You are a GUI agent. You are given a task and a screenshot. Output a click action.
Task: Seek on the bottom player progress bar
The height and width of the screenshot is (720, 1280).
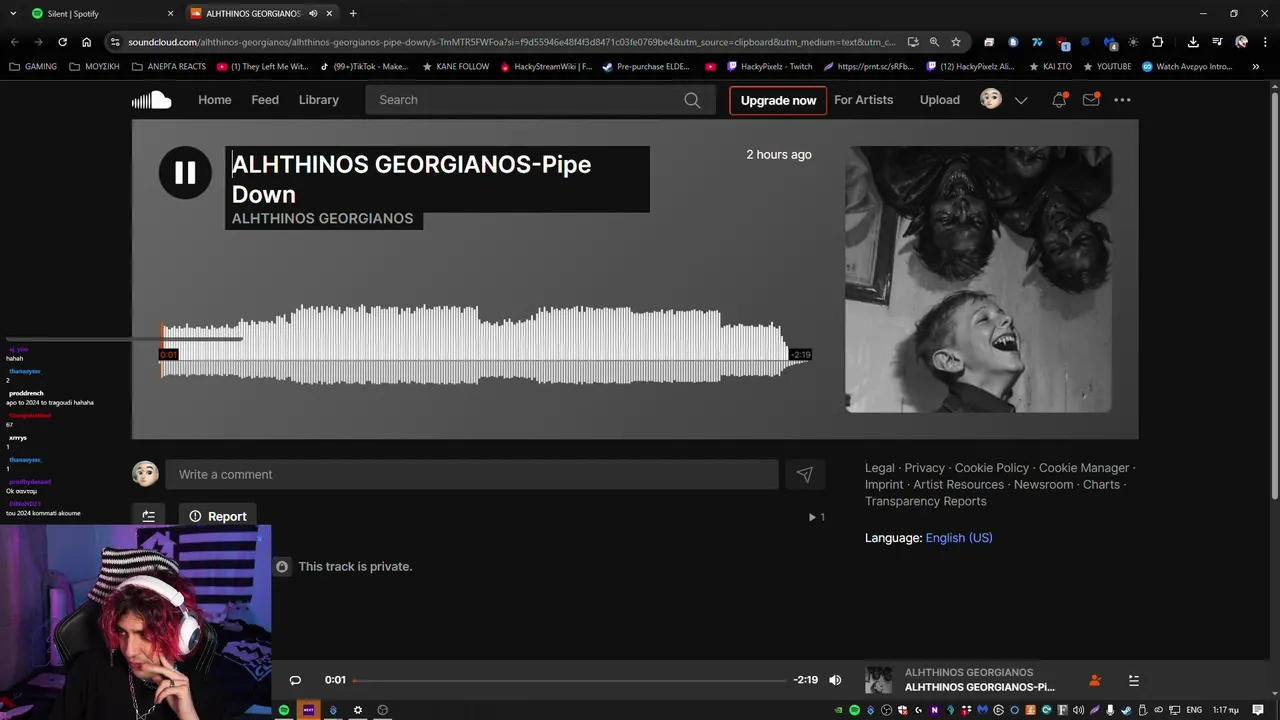click(569, 680)
